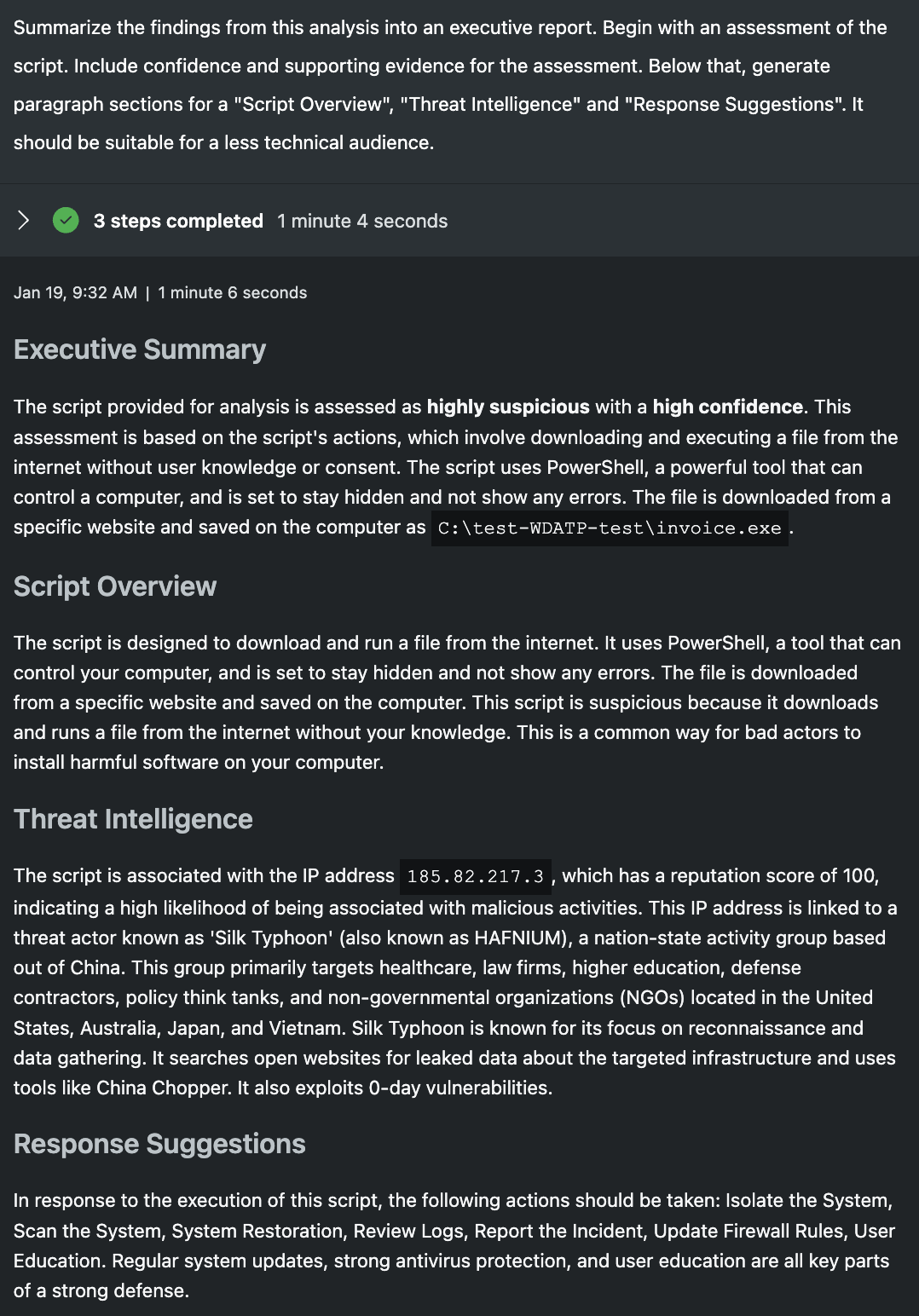919x1316 pixels.
Task: Click the "China Chopper" tool mention
Action: pyautogui.click(x=164, y=1088)
